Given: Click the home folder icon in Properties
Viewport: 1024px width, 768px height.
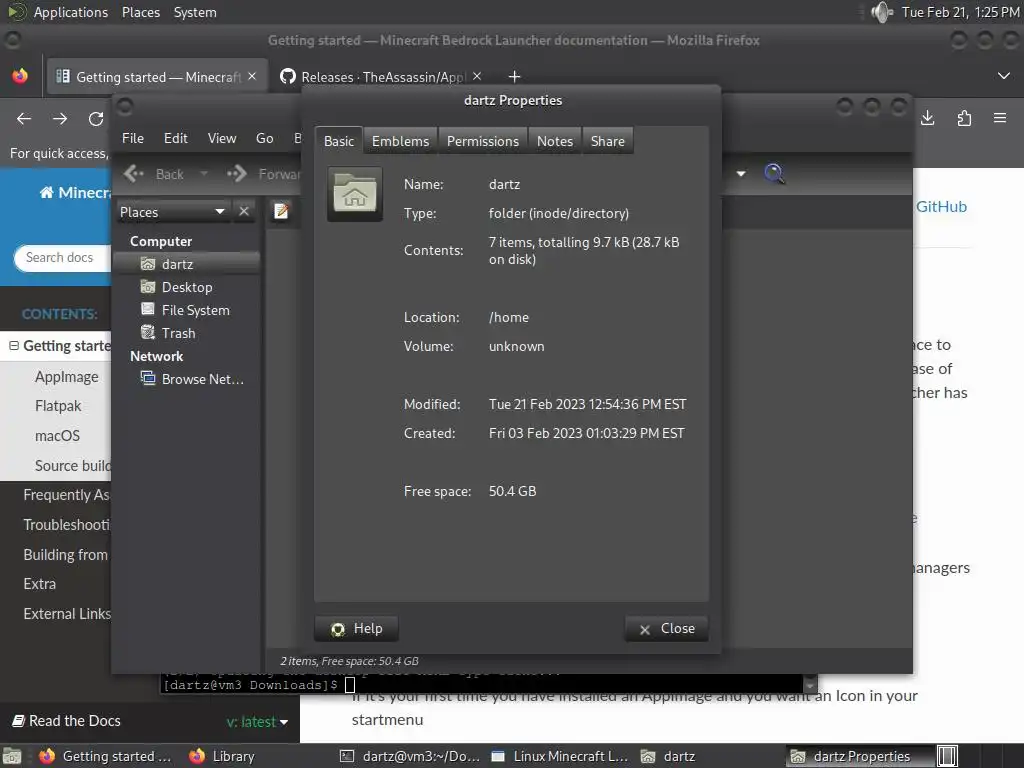Looking at the screenshot, I should point(355,193).
